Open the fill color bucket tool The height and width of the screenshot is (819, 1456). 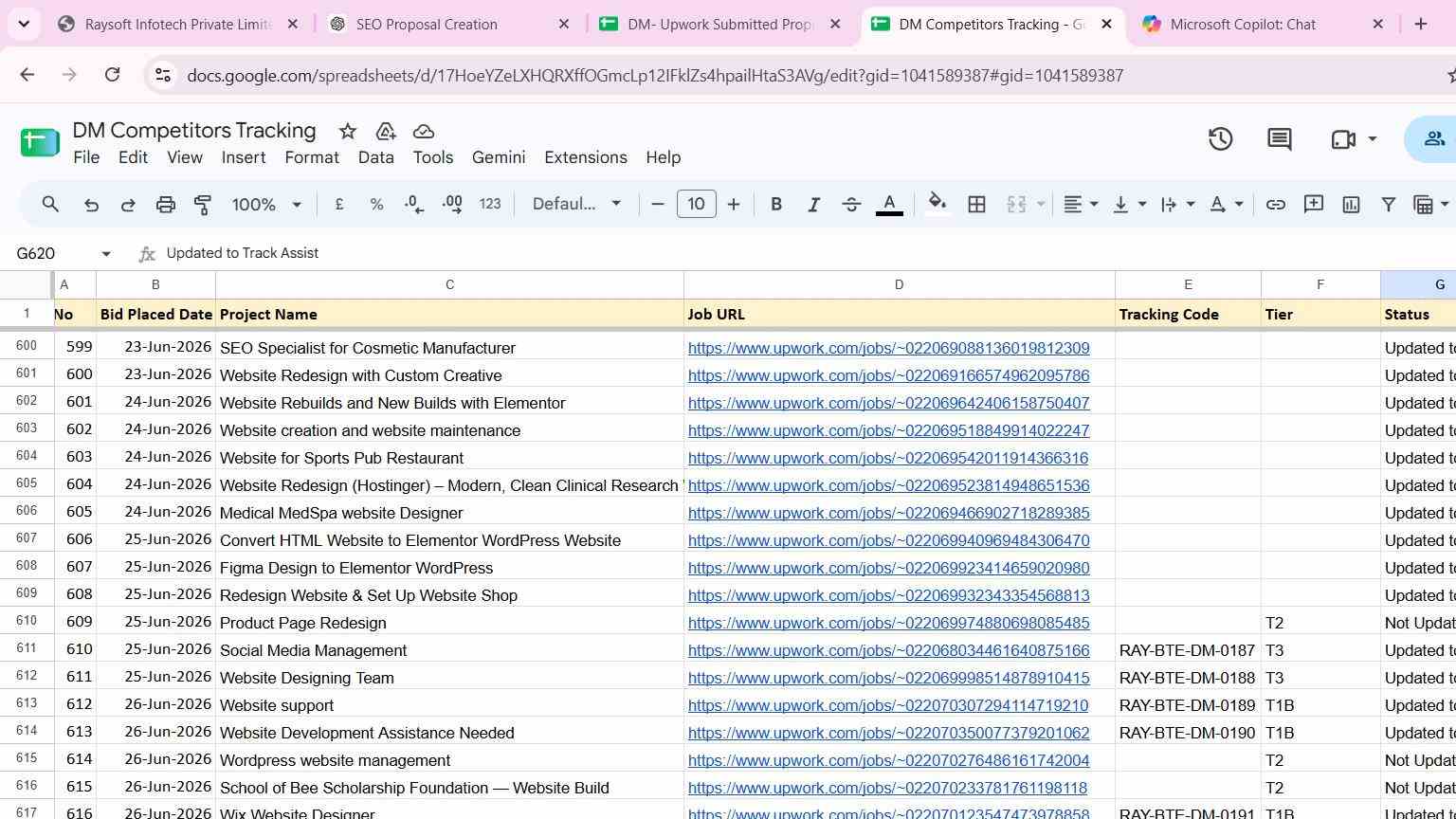click(937, 204)
